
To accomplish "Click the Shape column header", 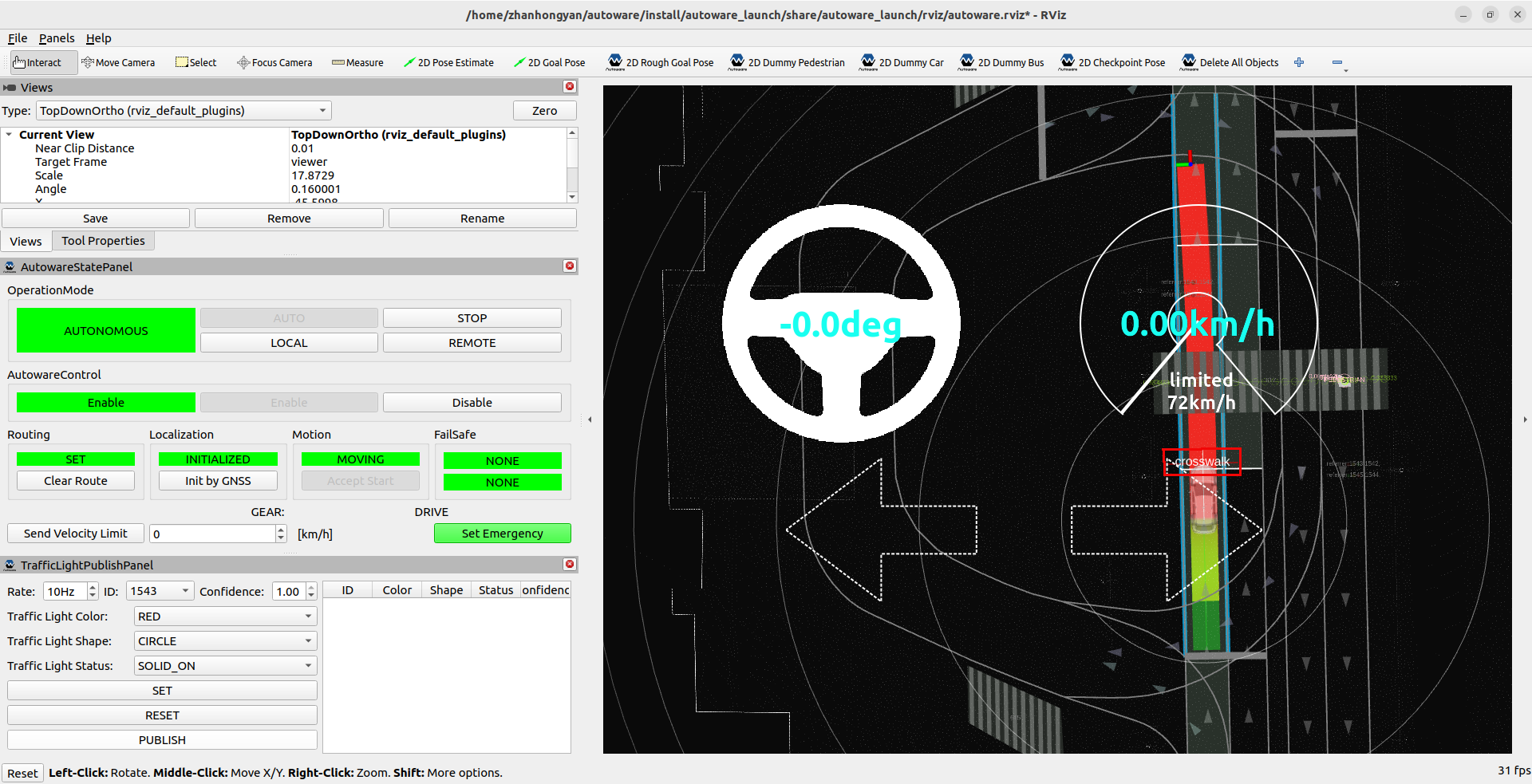I will pos(446,590).
